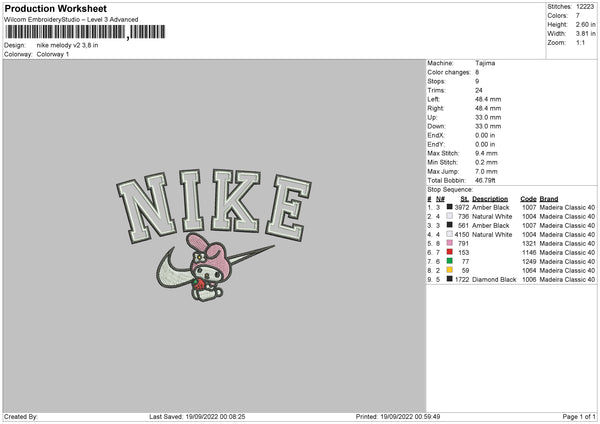Click the 'Created By:' footer label
Image resolution: width=600 pixels, height=424 pixels.
[x=21, y=417]
